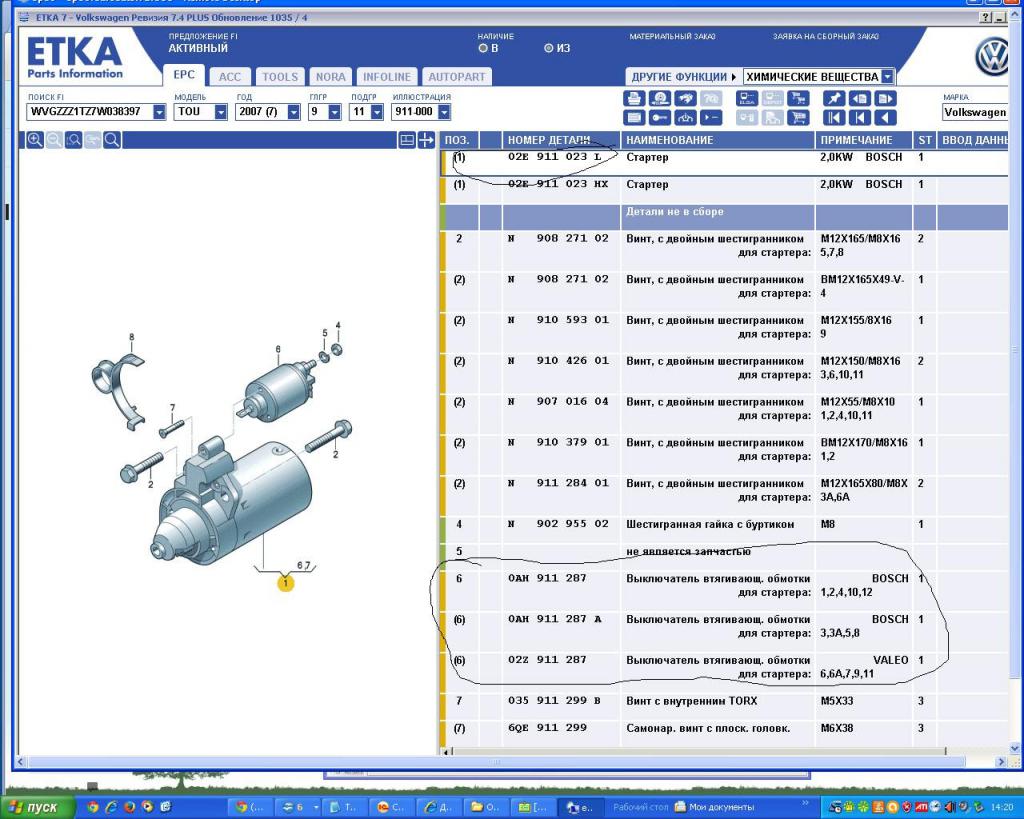This screenshot has height=819, width=1024.
Task: Select part number 02Z 911 287
Action: point(547,660)
